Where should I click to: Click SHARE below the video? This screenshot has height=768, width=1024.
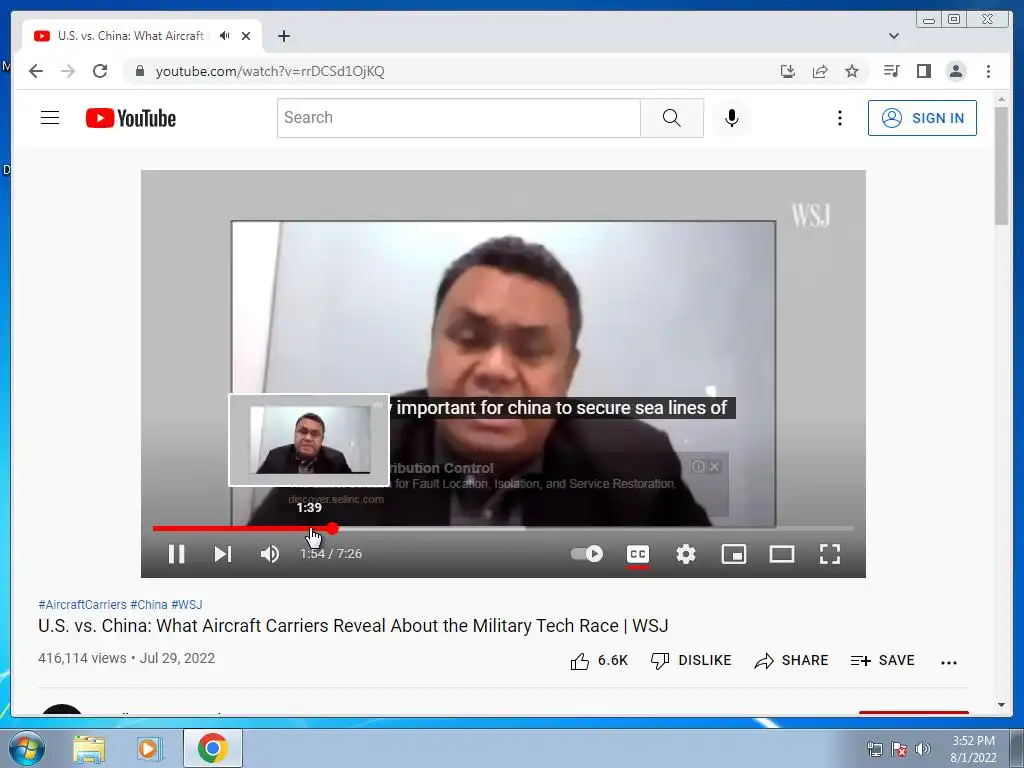pyautogui.click(x=792, y=661)
